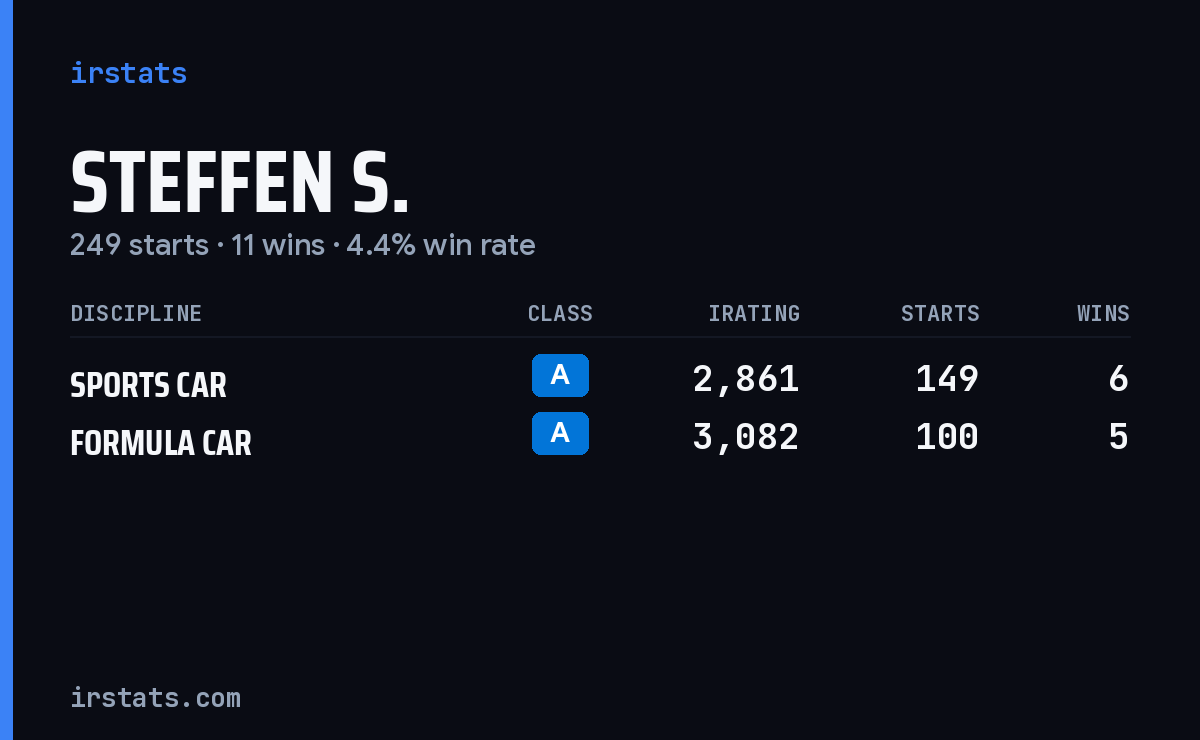Viewport: 1200px width, 740px height.
Task: Click the summary line with 249 starts
Action: (303, 245)
